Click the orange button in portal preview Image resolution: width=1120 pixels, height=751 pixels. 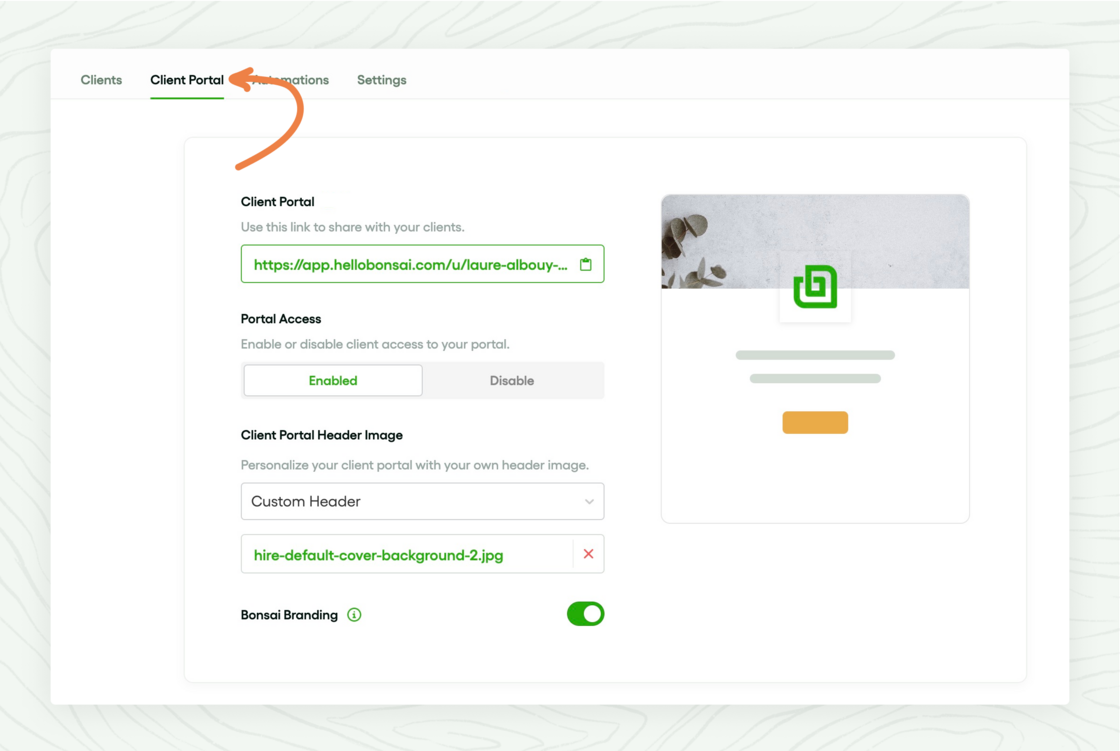pos(815,422)
